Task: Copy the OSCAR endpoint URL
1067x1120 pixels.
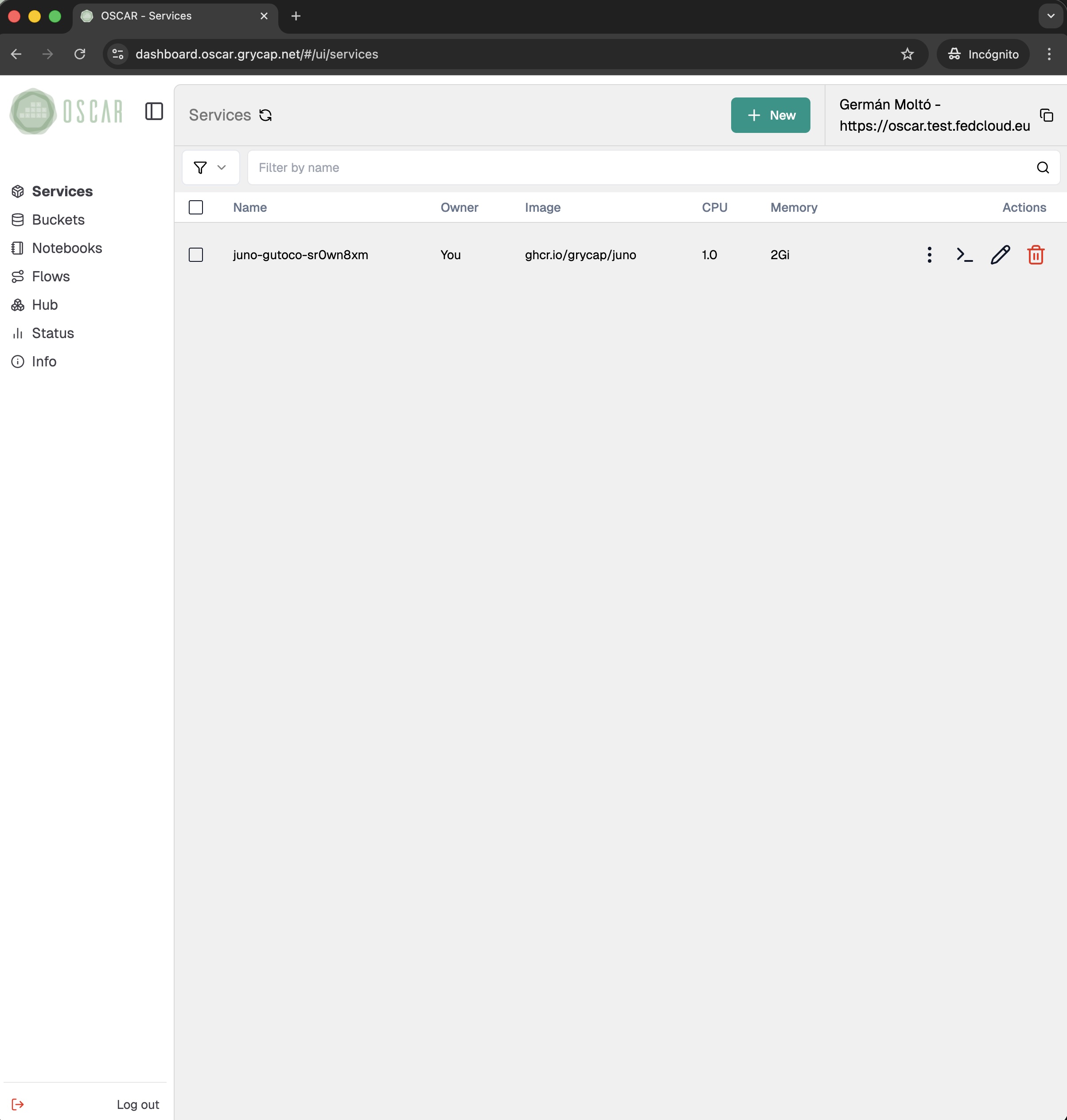Action: (x=1047, y=115)
